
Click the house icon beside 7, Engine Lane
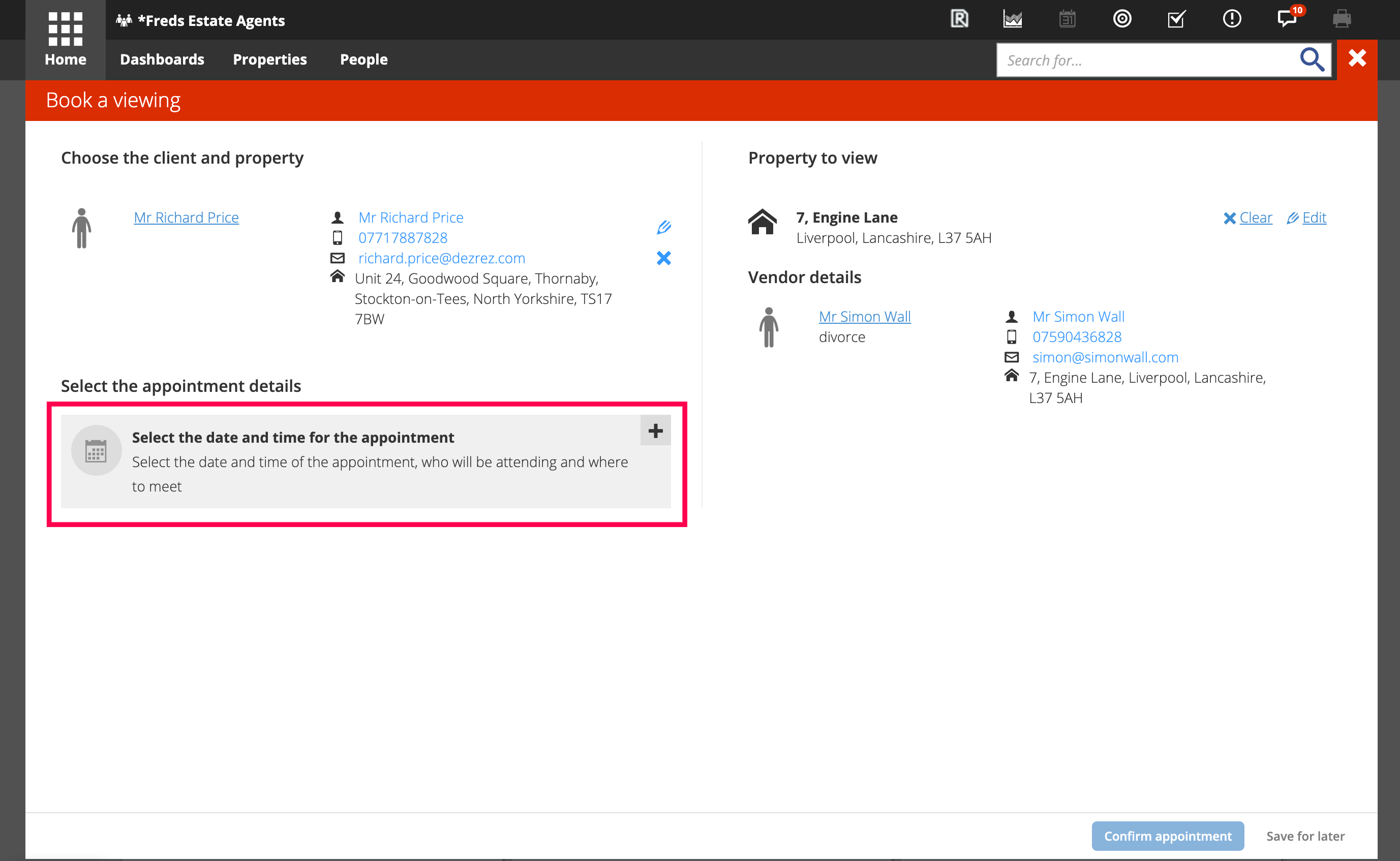pyautogui.click(x=762, y=222)
